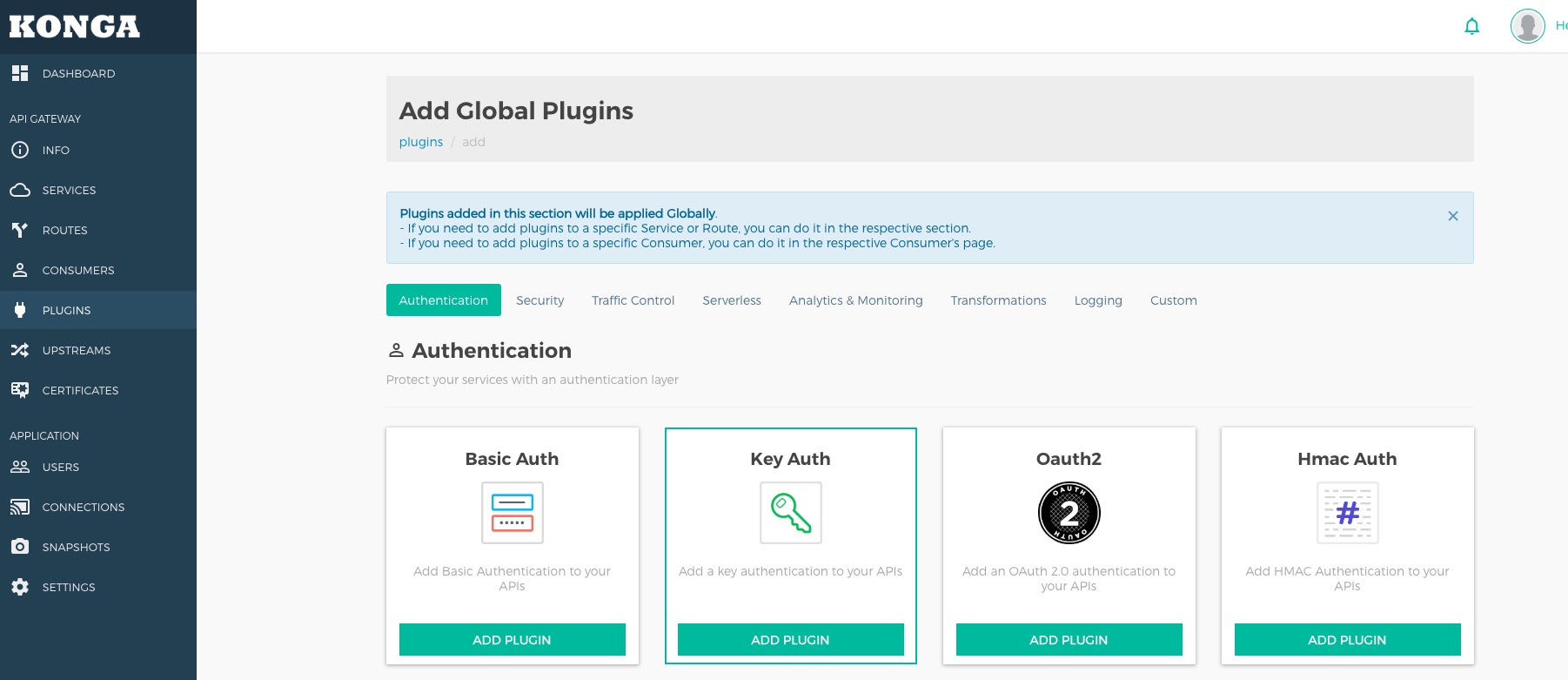Viewport: 1568px width, 680px height.
Task: Click the Konga logo
Action: tap(75, 27)
